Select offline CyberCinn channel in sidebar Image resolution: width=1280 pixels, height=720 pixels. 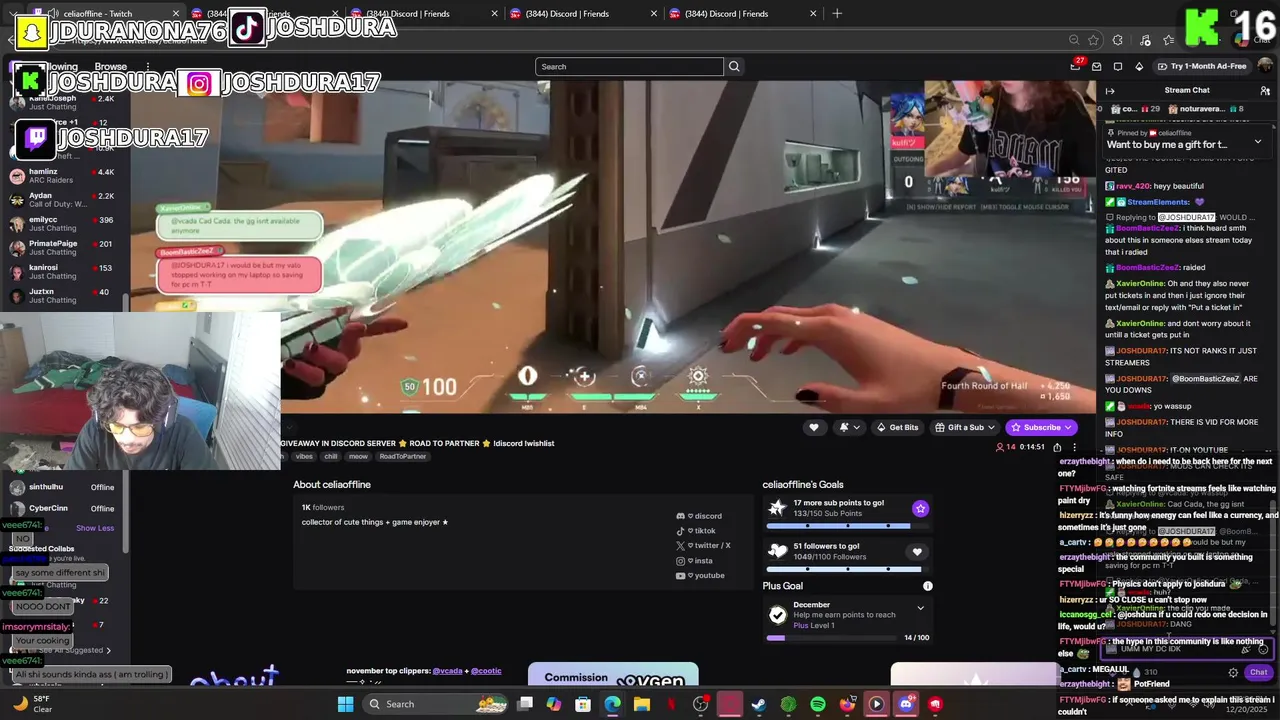64,508
